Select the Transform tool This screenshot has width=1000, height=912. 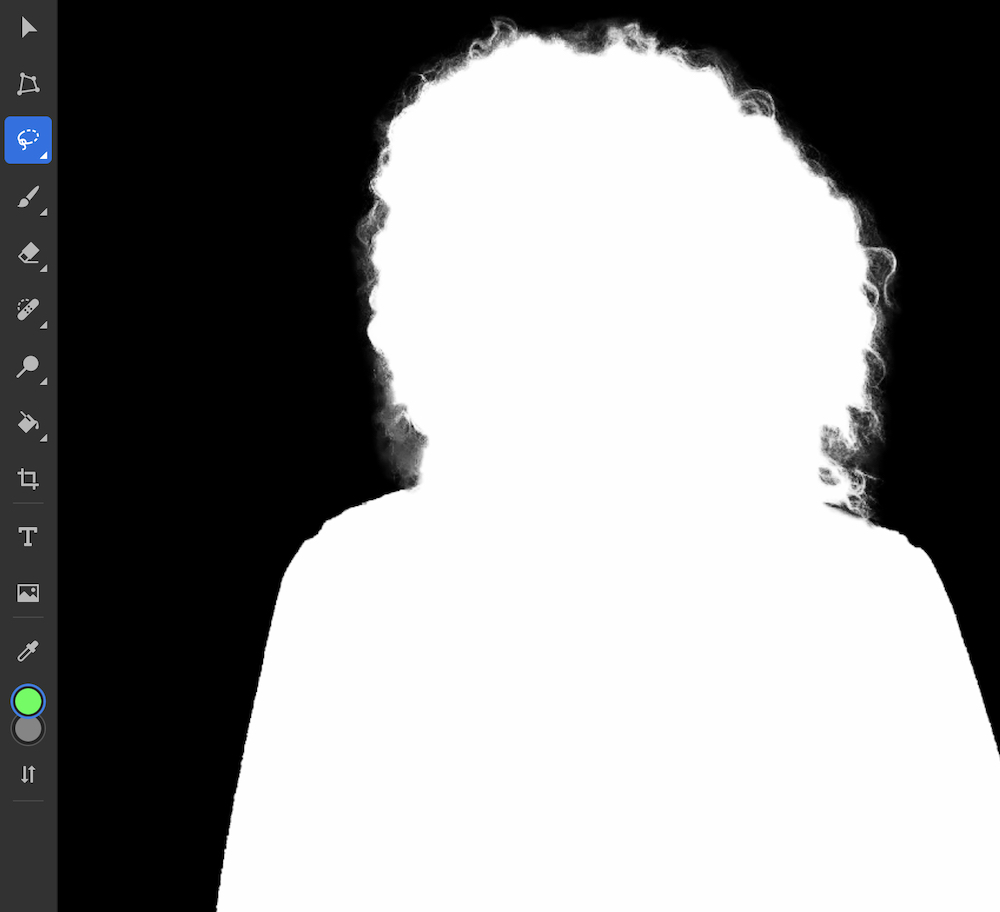[x=28, y=84]
